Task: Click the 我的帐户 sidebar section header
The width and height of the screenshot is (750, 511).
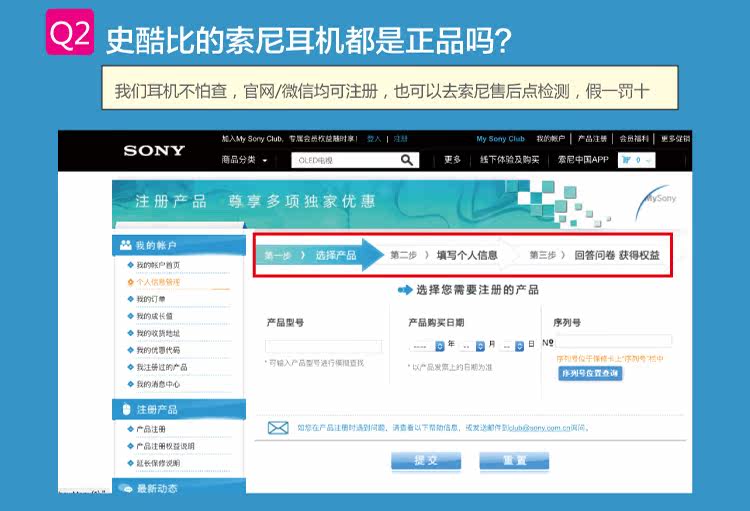Action: point(179,245)
